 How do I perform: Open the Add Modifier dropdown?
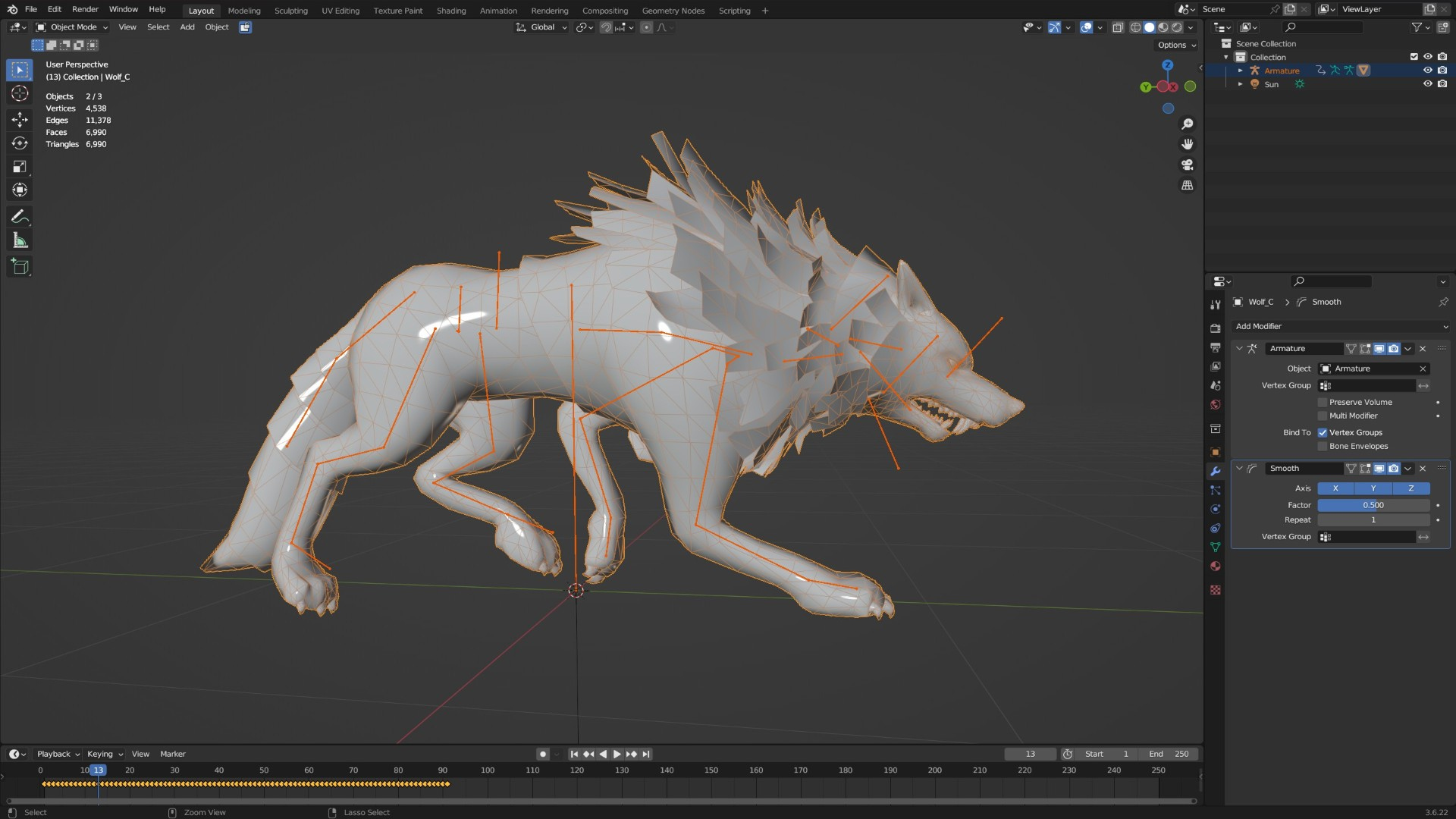1341,326
